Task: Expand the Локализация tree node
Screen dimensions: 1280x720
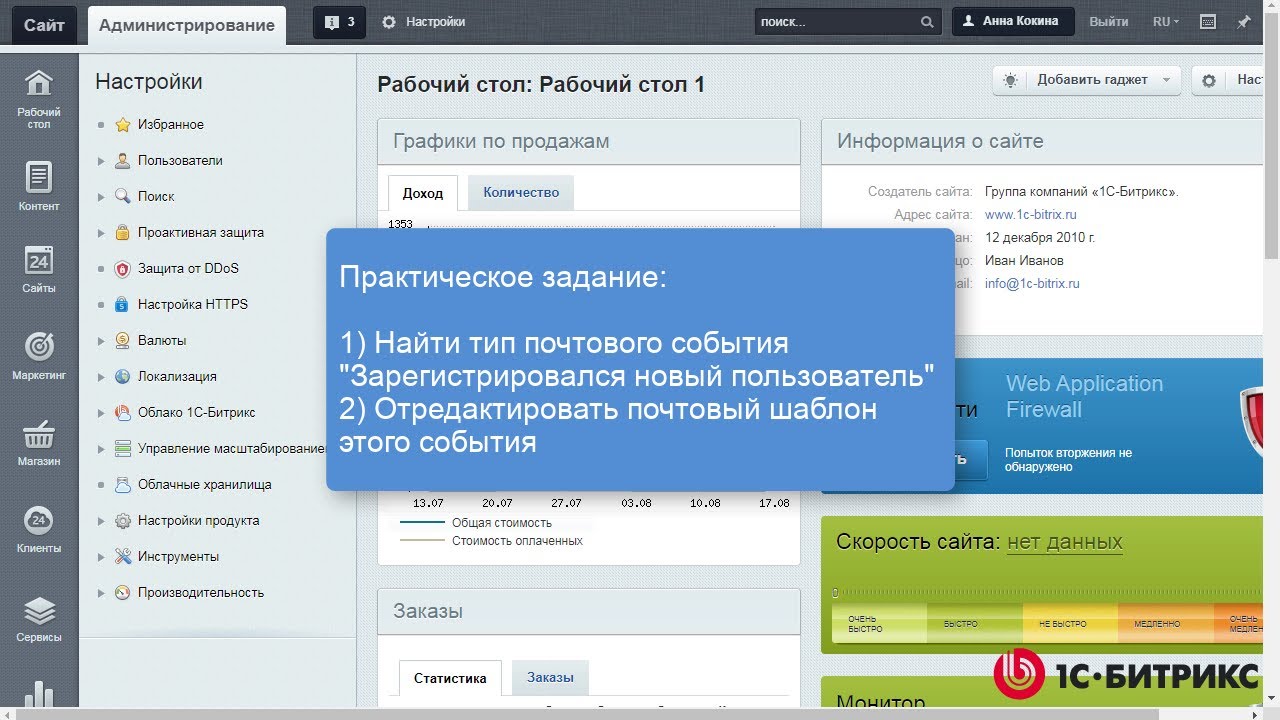Action: click(101, 377)
